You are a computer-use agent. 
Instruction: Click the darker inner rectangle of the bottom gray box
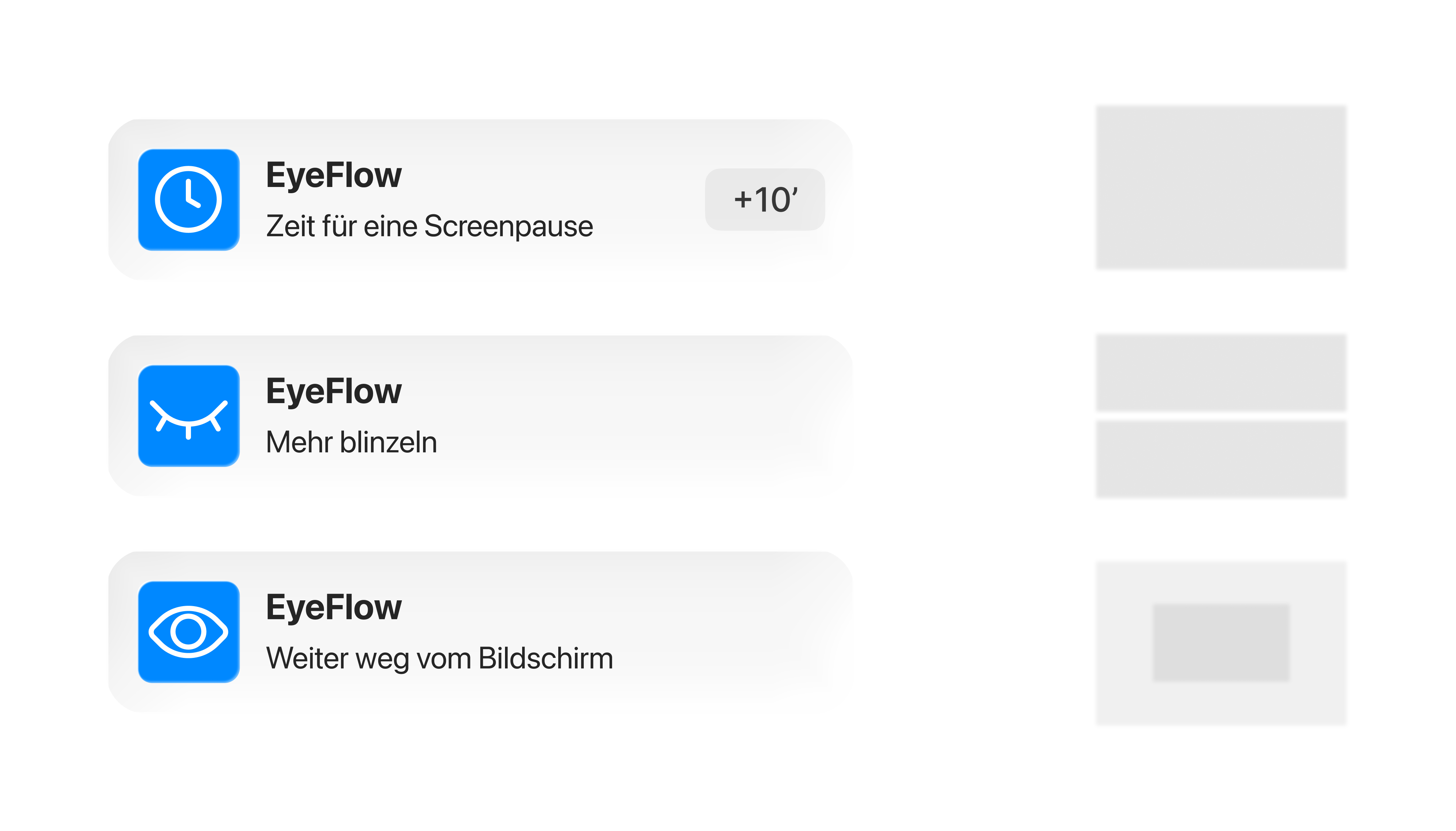1221,642
